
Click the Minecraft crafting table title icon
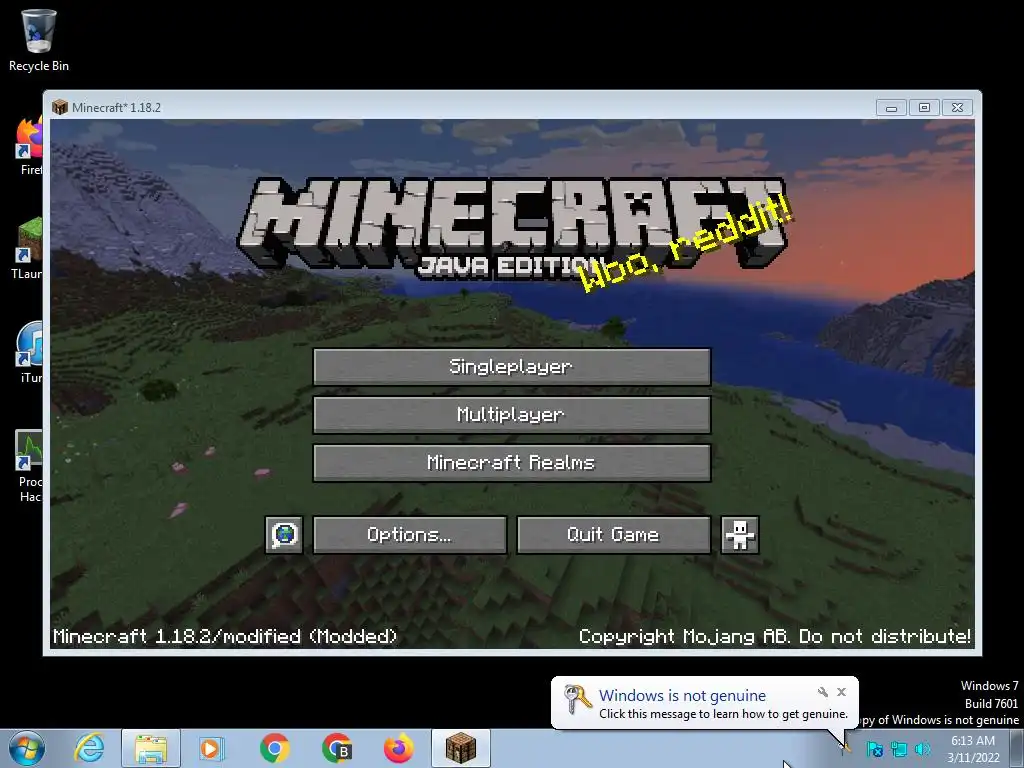tap(60, 107)
